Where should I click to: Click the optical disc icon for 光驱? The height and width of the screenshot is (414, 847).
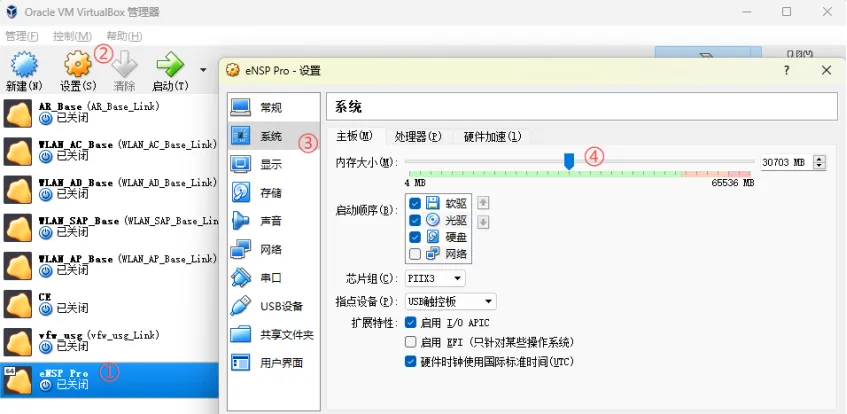433,221
